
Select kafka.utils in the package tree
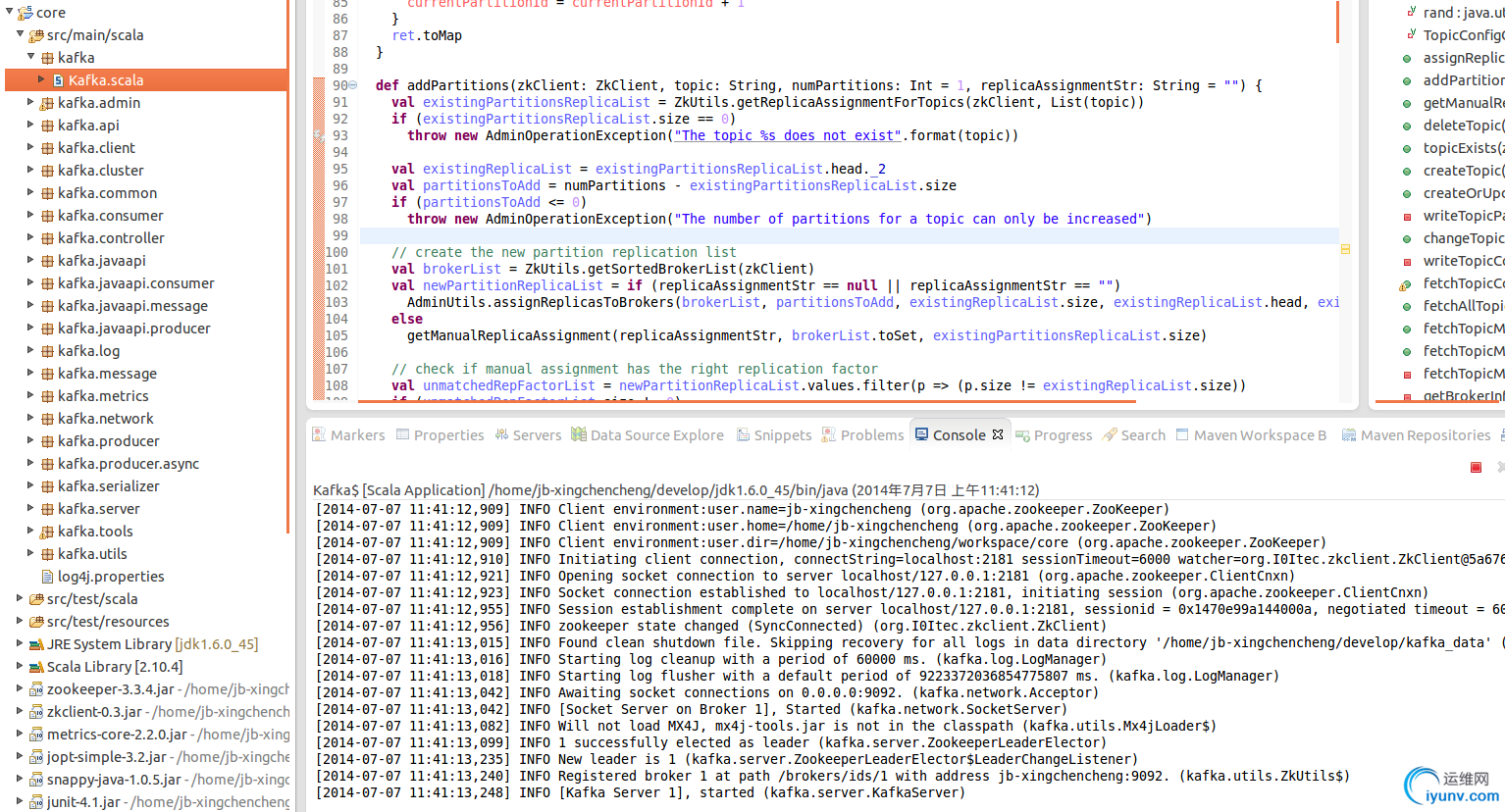92,554
